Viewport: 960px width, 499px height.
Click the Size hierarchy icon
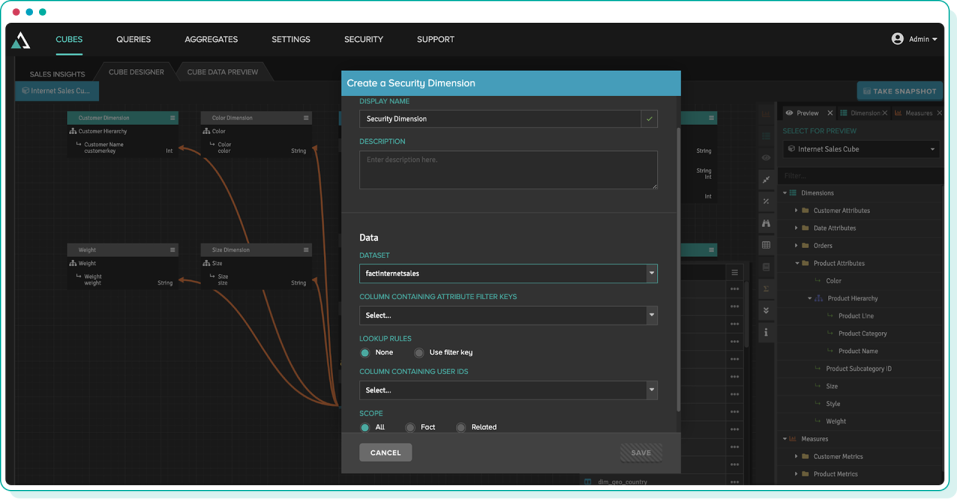pyautogui.click(x=206, y=263)
